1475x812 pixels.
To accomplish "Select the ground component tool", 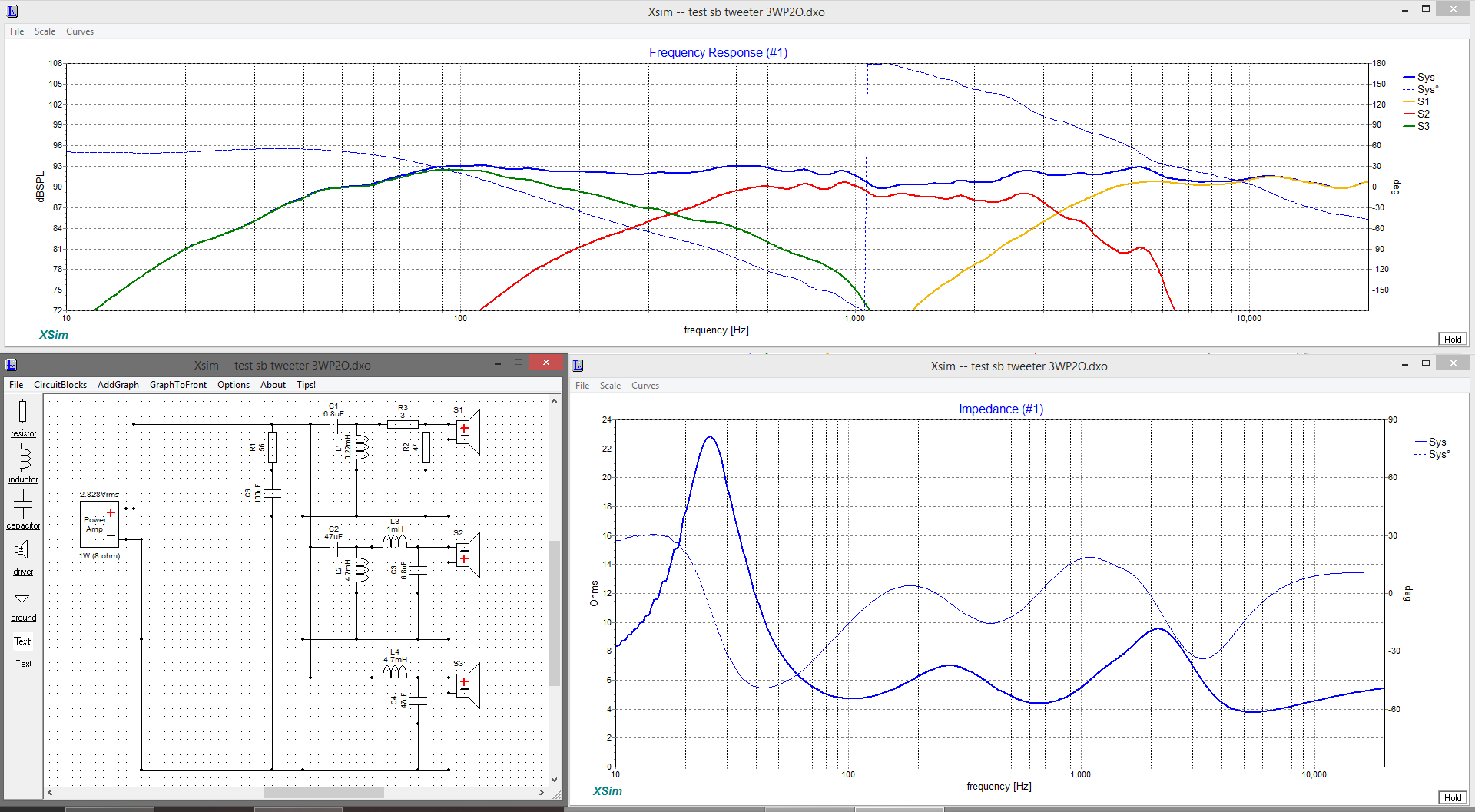I will pyautogui.click(x=23, y=602).
